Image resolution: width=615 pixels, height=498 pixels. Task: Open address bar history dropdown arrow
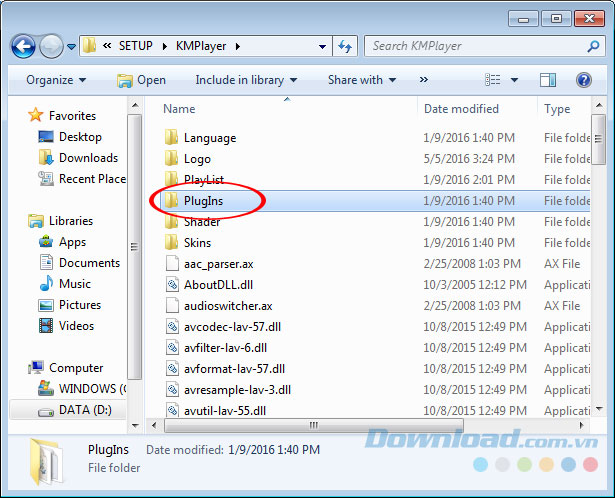(x=322, y=46)
